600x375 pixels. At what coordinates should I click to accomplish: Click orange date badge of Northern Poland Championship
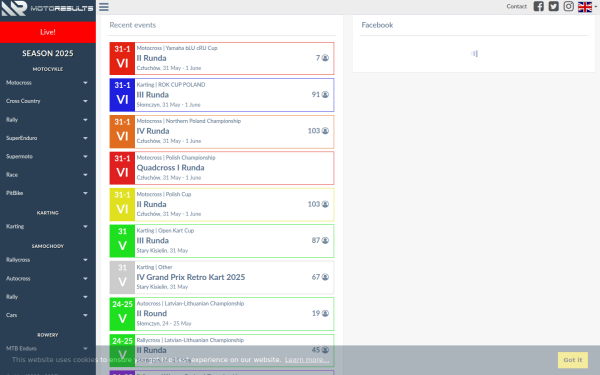pos(122,132)
